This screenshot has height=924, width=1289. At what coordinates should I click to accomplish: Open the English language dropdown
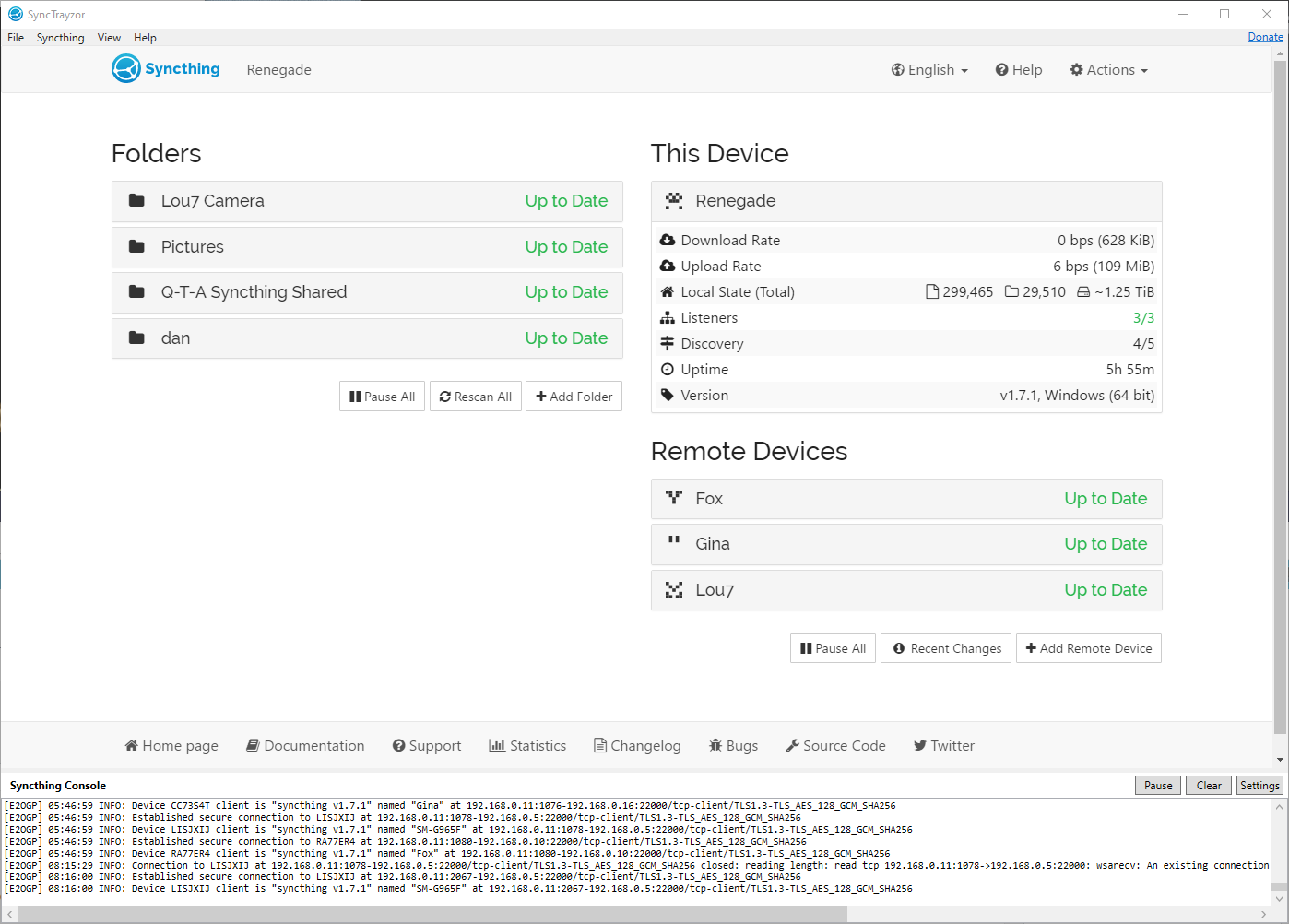(x=929, y=70)
